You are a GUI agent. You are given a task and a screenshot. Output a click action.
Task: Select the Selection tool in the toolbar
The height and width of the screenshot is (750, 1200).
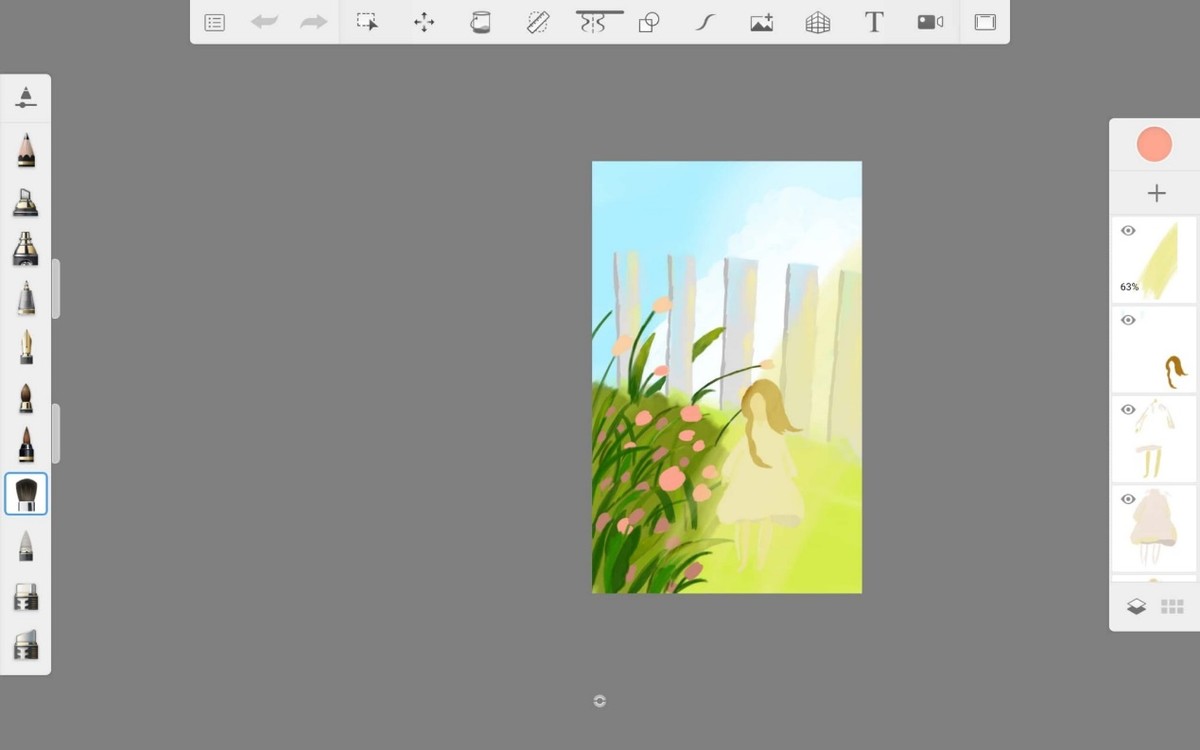point(368,22)
